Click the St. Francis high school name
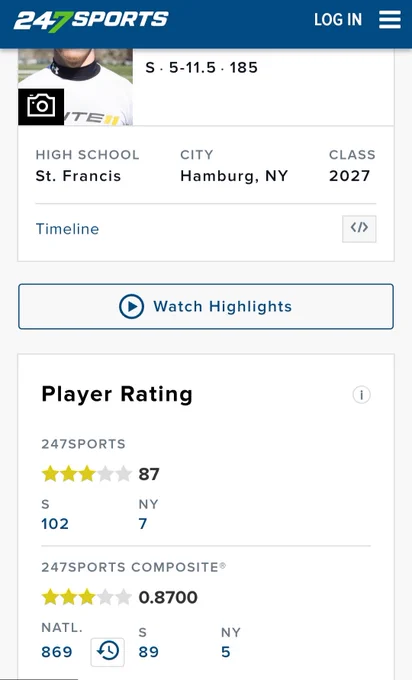 pyautogui.click(x=78, y=176)
